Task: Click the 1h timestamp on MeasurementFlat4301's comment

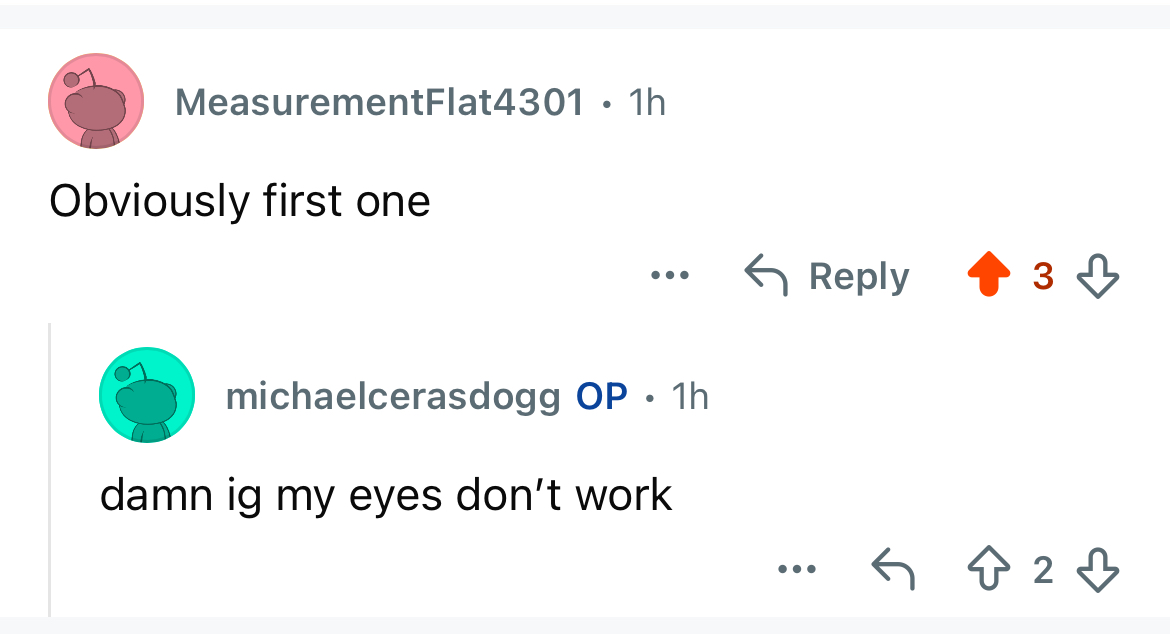Action: (646, 102)
